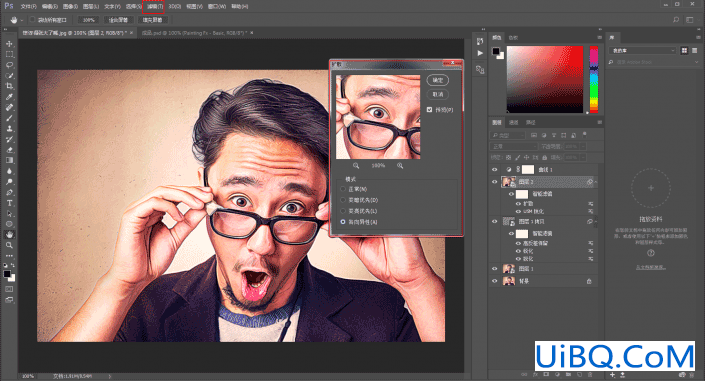
Task: Open the History panel icon in dock
Action: tap(480, 41)
